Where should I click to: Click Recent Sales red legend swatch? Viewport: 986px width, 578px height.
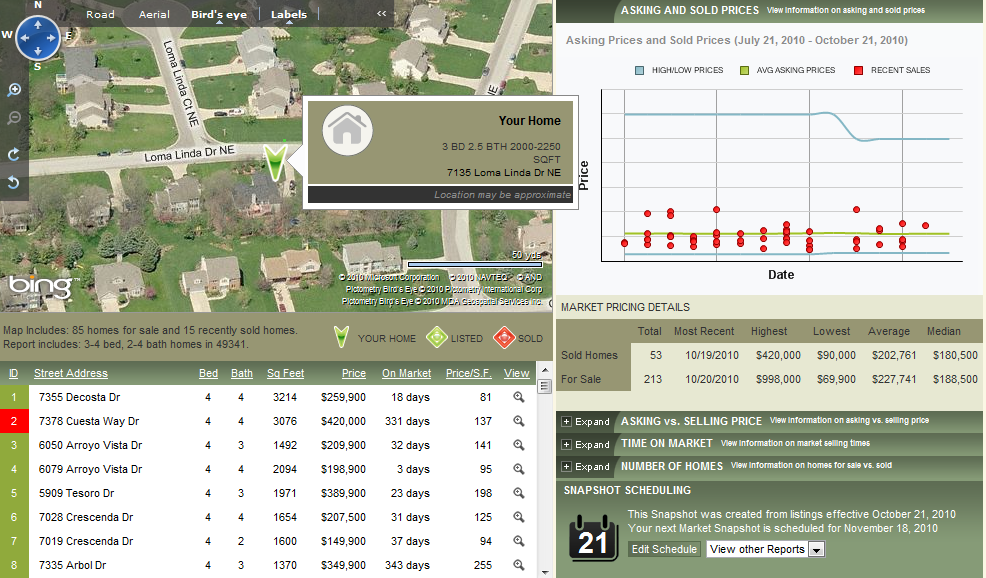[858, 70]
